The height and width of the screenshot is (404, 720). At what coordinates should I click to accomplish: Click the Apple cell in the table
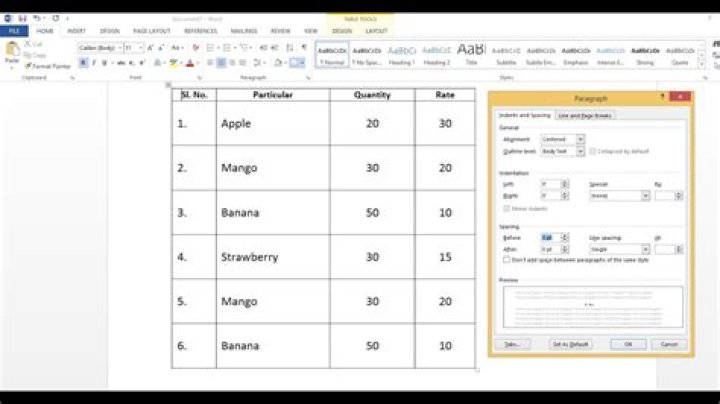[x=273, y=123]
